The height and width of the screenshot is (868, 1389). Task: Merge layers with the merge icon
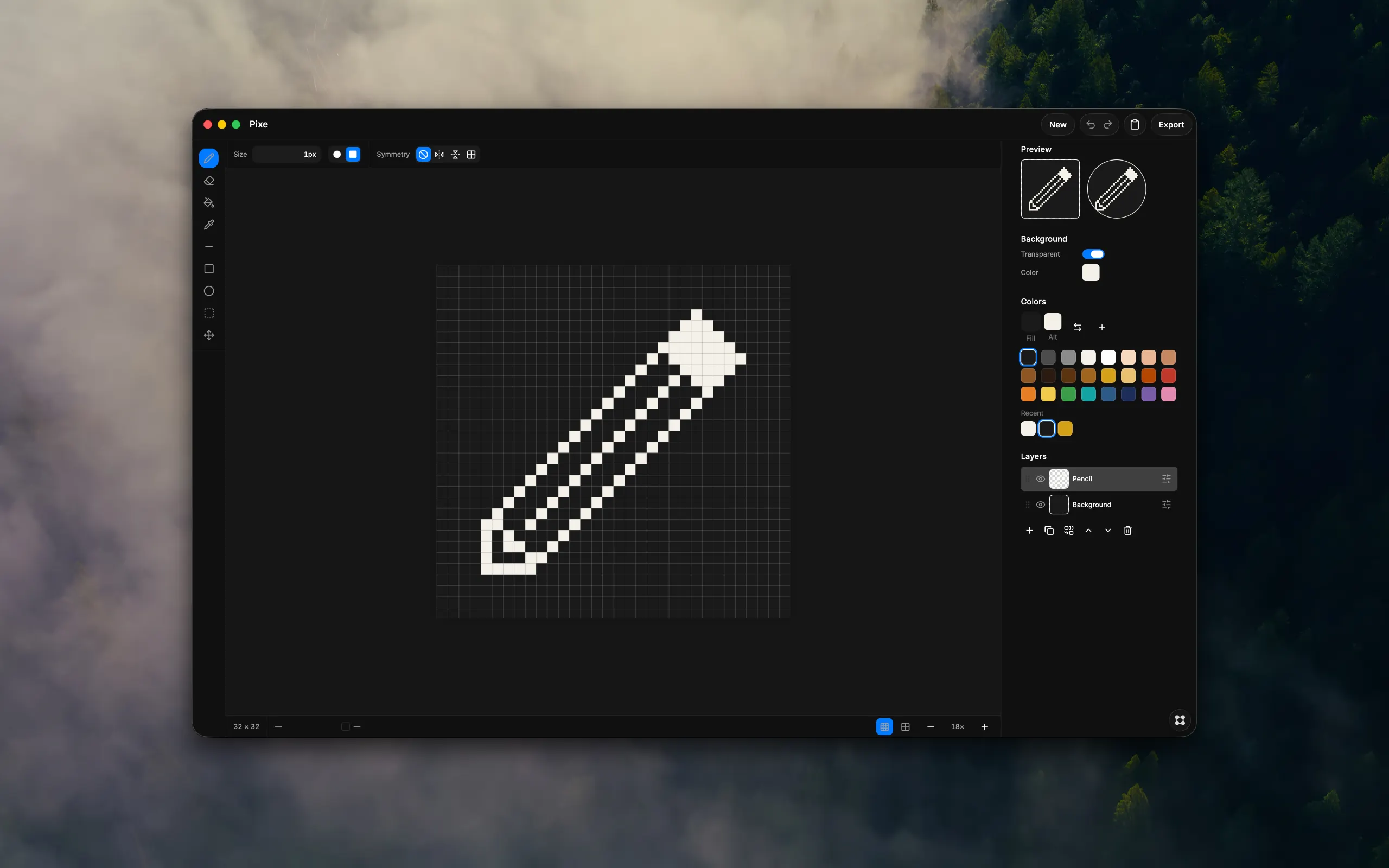[x=1068, y=531]
